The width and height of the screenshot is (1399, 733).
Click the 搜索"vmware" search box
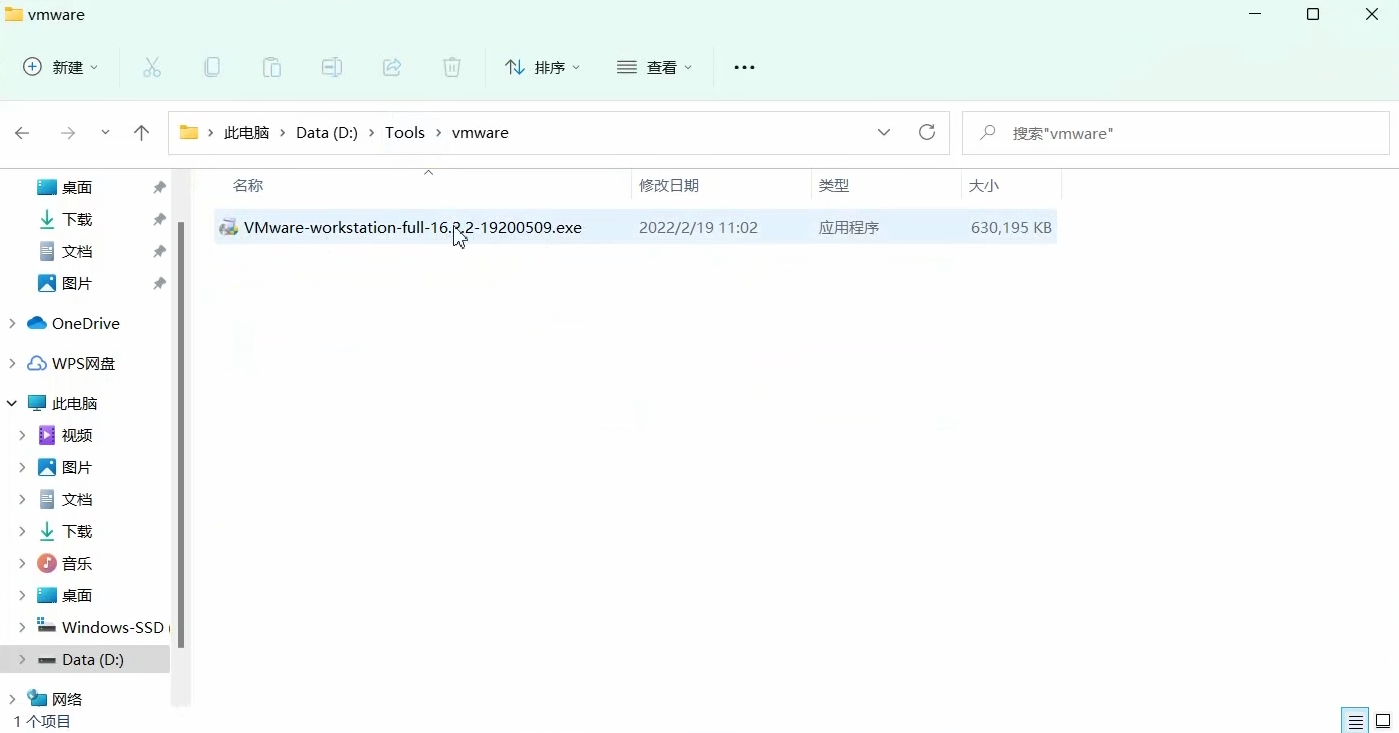(1176, 133)
